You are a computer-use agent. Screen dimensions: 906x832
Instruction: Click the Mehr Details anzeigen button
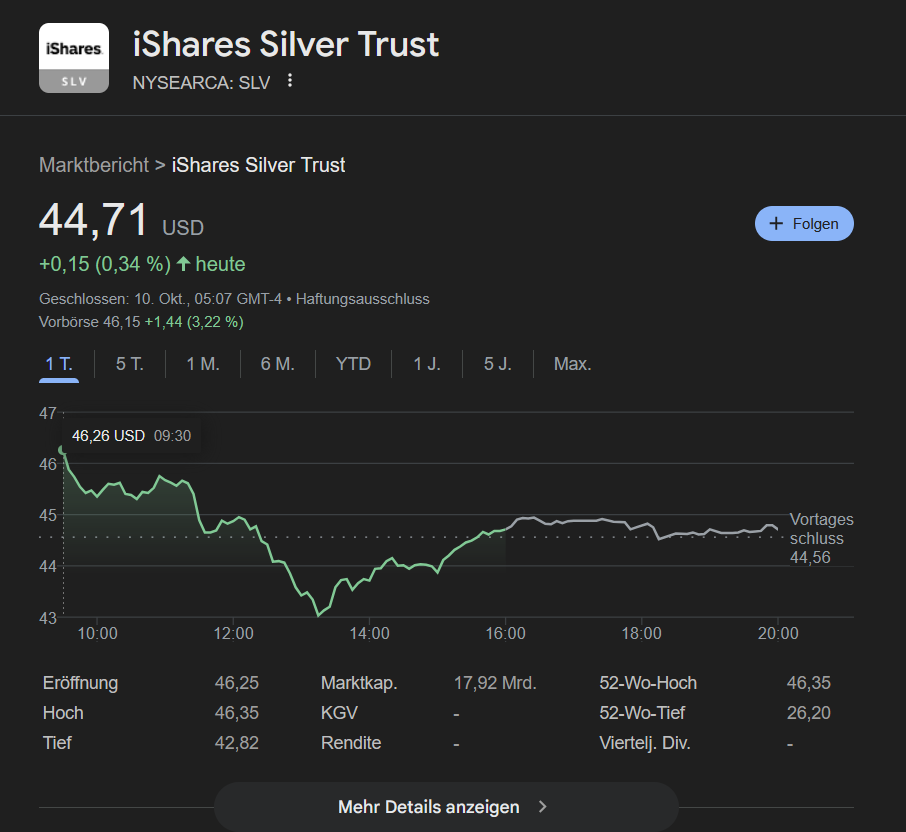click(x=446, y=807)
